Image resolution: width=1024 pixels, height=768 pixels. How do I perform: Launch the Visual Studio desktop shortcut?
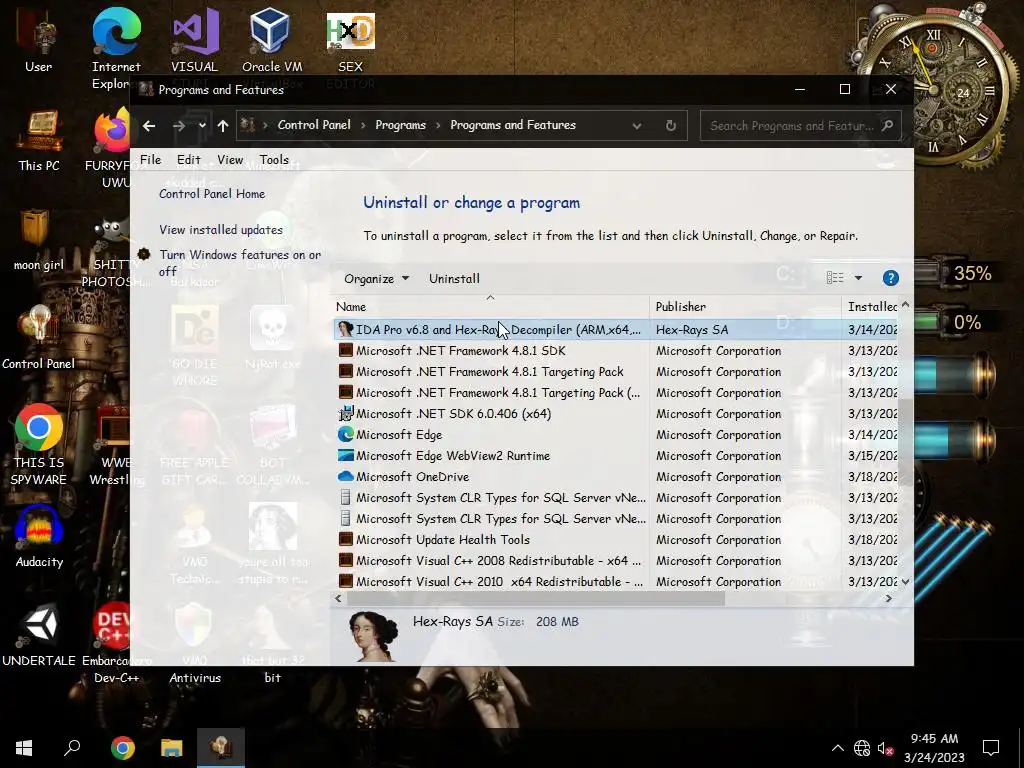point(195,40)
